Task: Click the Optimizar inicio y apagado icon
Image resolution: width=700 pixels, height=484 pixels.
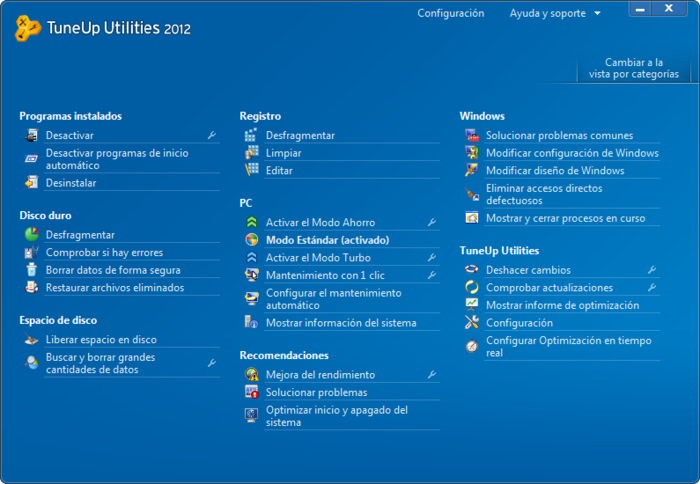Action: (x=251, y=415)
